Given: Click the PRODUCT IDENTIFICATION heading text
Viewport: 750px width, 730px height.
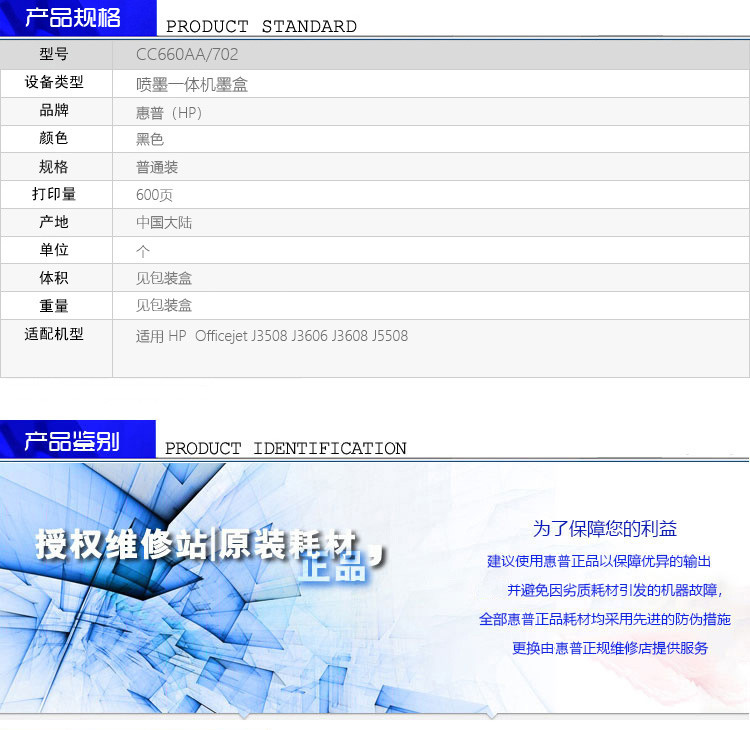Looking at the screenshot, I should pos(286,448).
